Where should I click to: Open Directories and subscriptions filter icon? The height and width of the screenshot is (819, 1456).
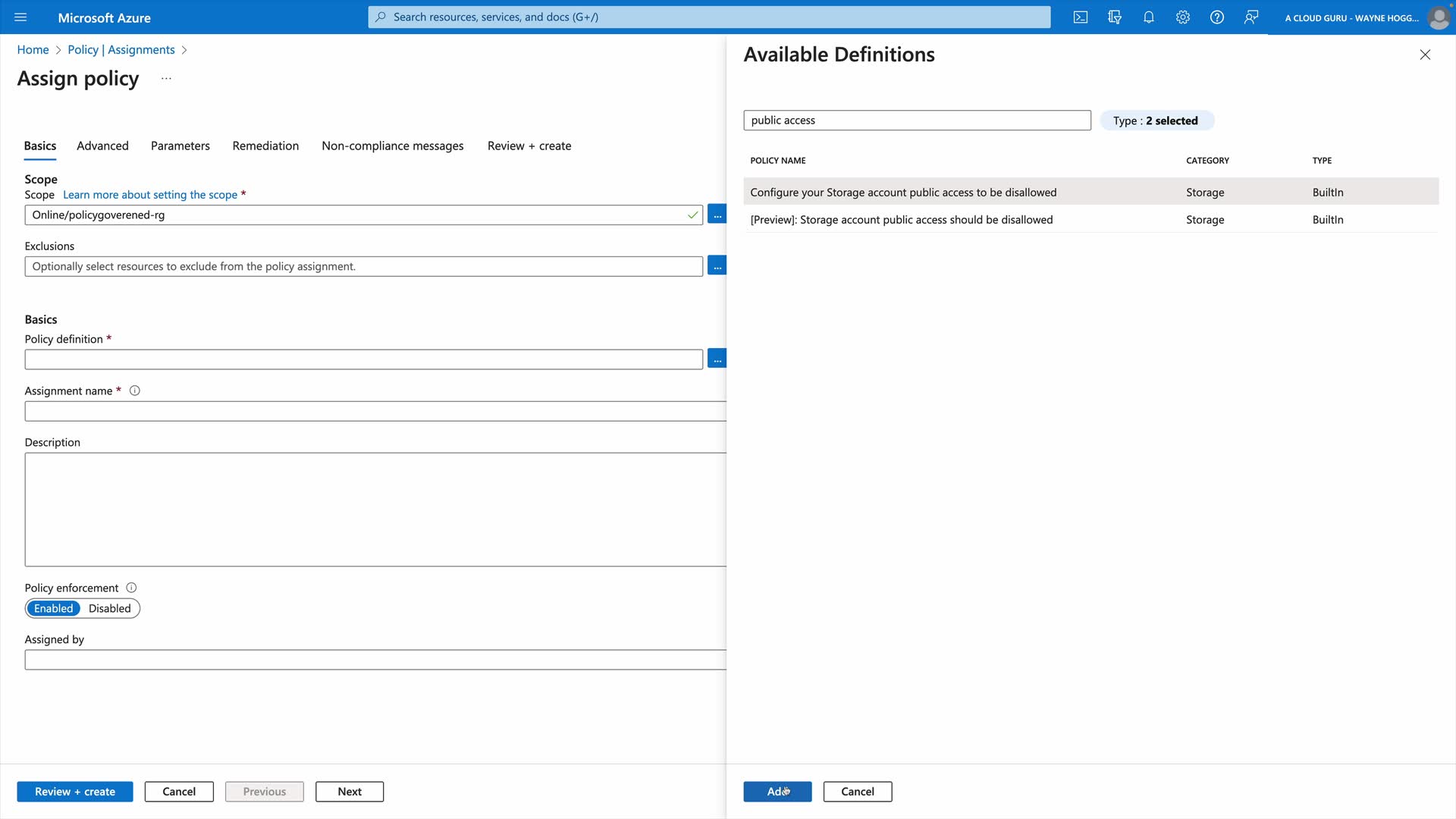tap(1115, 17)
